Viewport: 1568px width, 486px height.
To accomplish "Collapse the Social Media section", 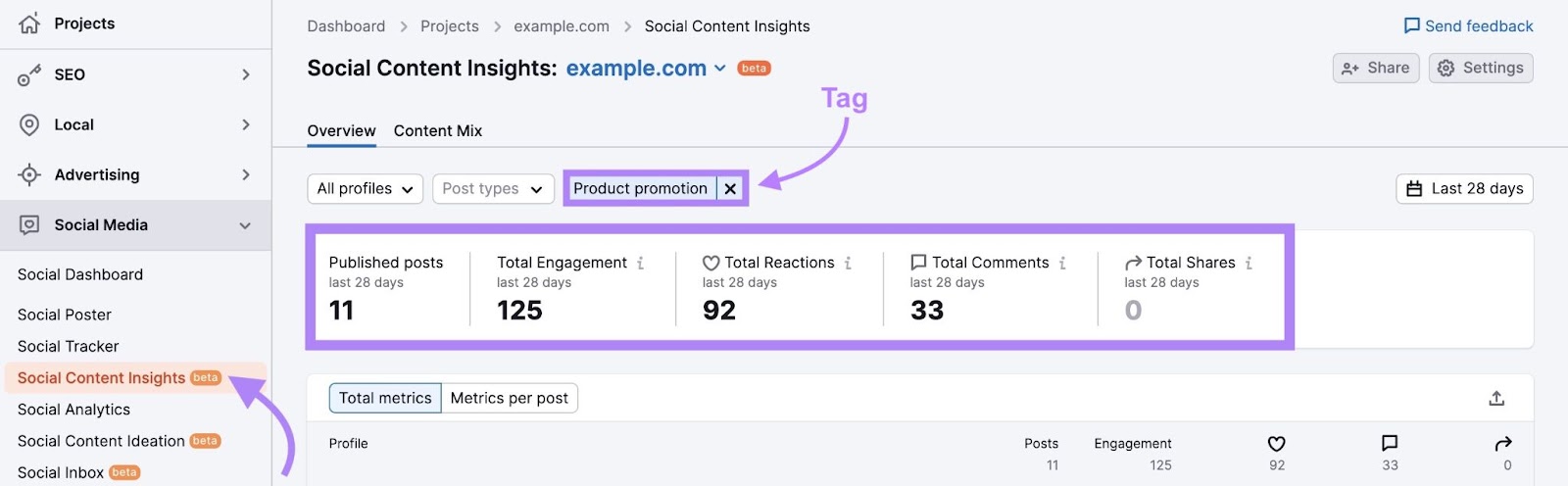I will point(245,225).
